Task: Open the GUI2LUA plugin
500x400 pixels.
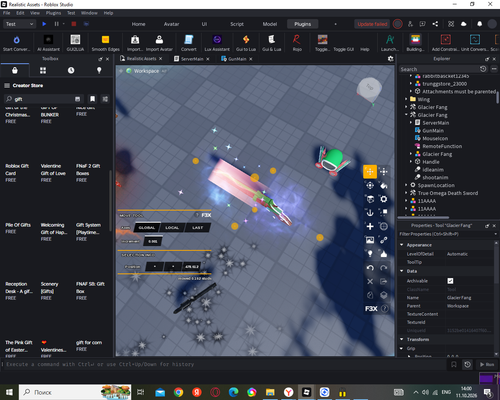Action: click(x=75, y=43)
